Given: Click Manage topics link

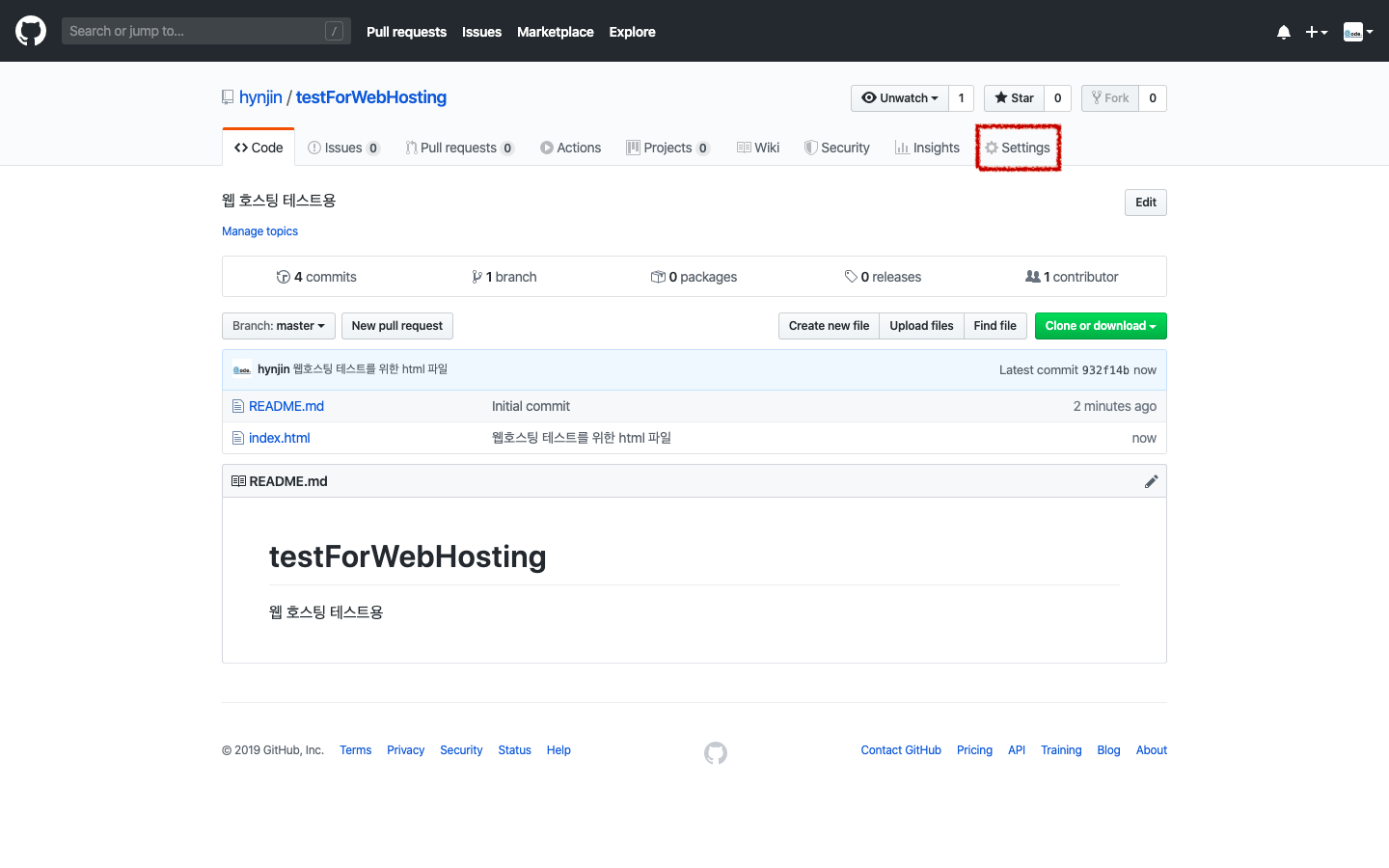Looking at the screenshot, I should [x=259, y=231].
